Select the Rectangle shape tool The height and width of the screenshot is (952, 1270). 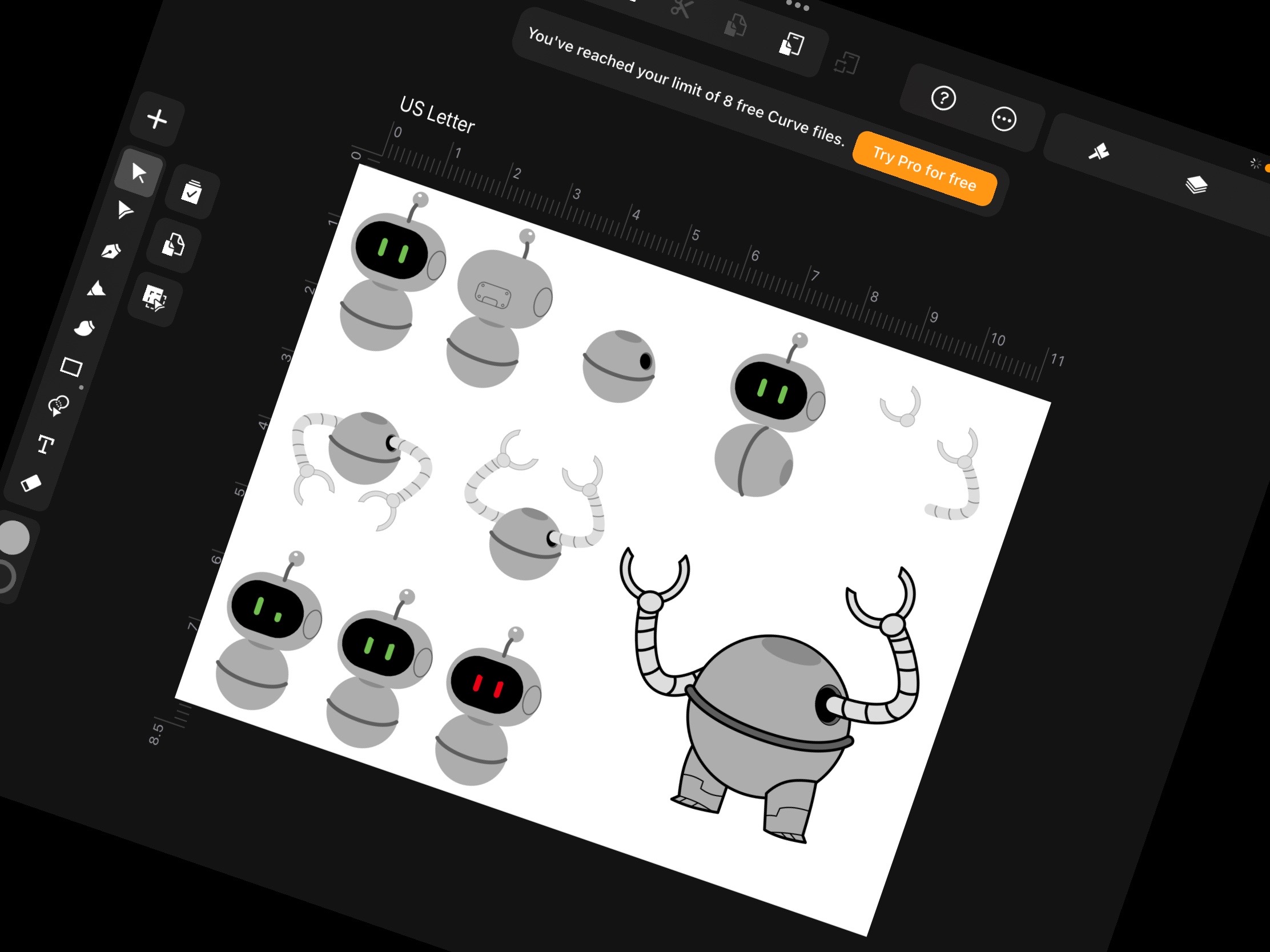click(71, 366)
